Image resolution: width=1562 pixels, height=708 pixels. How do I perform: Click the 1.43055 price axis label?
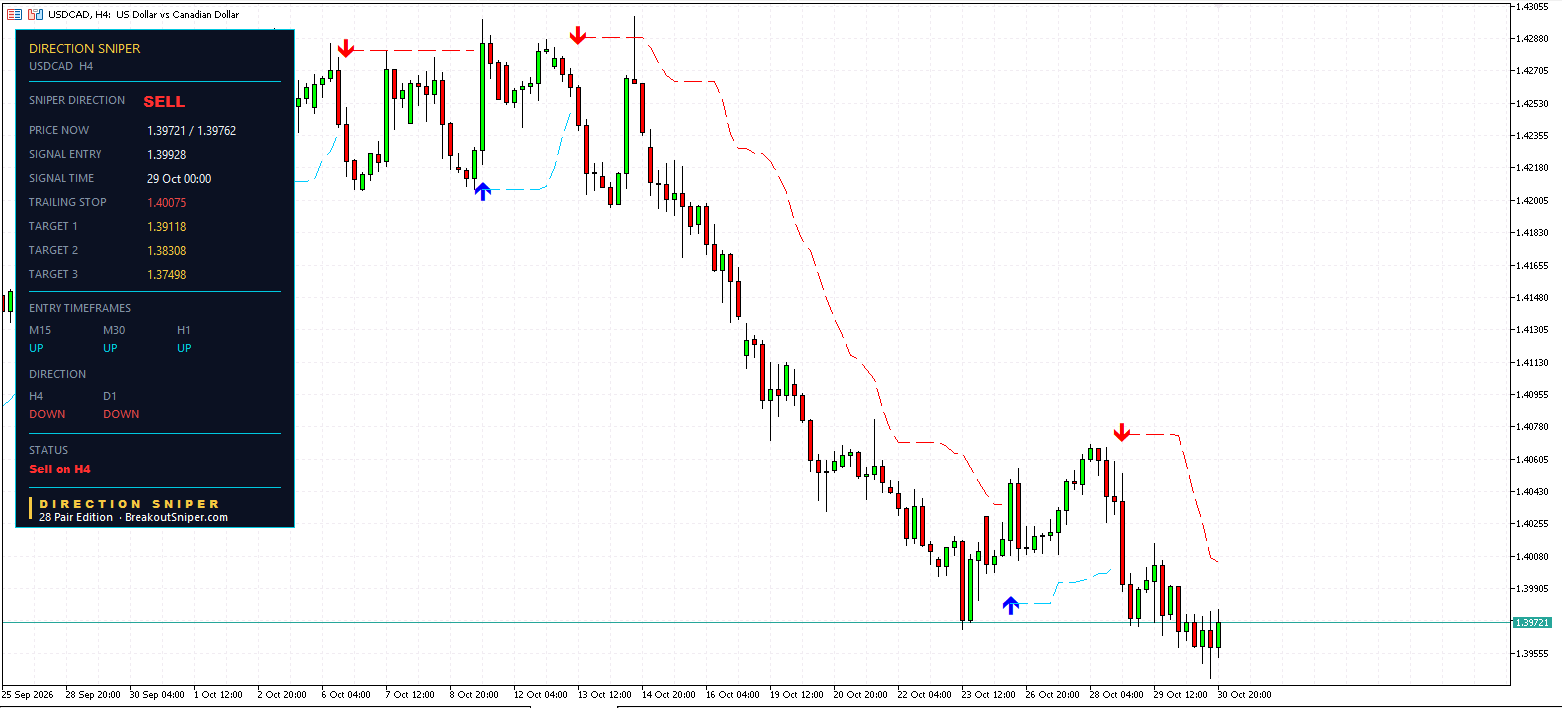[1532, 6]
